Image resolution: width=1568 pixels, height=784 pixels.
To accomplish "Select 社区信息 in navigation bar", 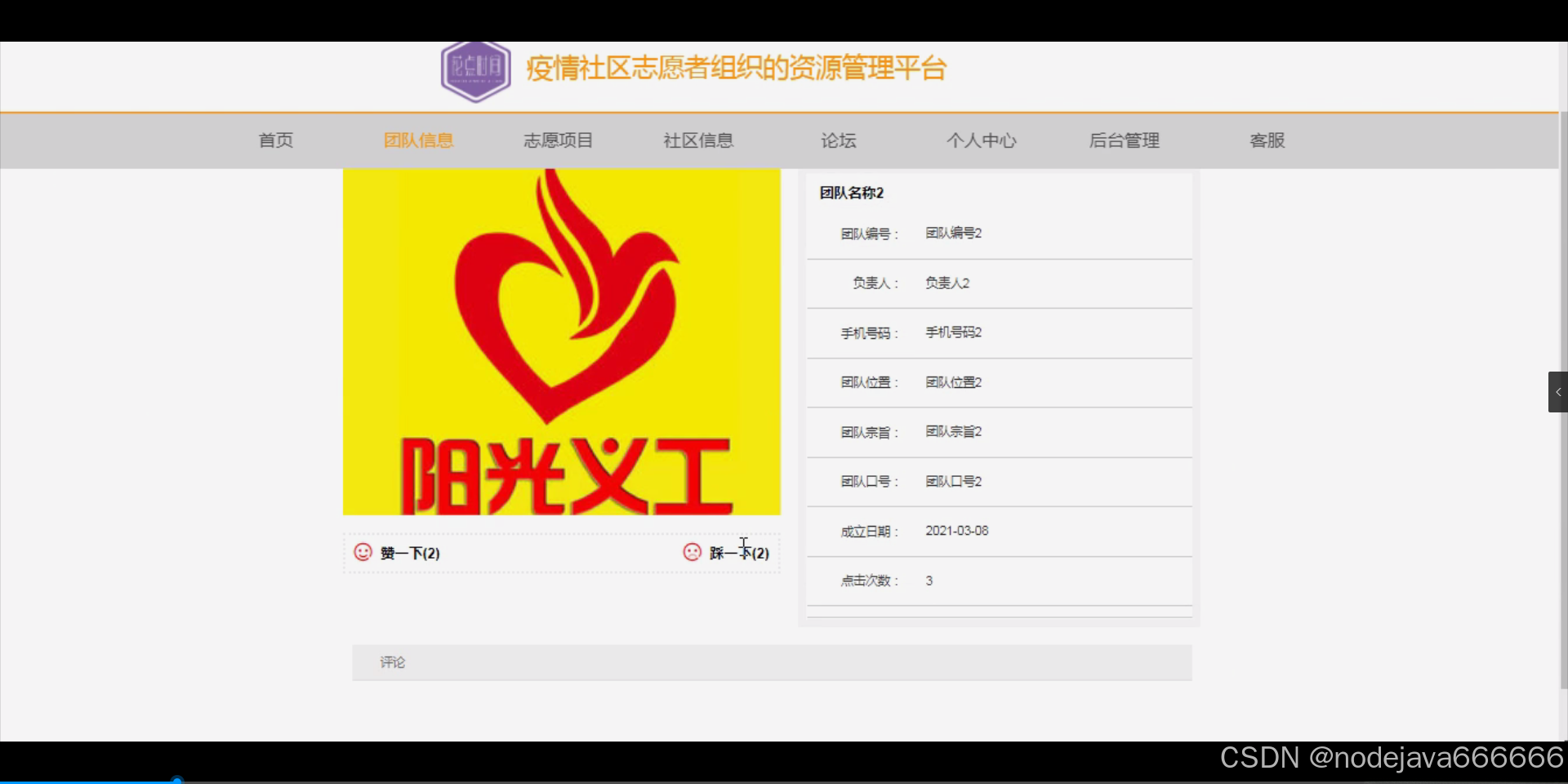I will click(698, 140).
